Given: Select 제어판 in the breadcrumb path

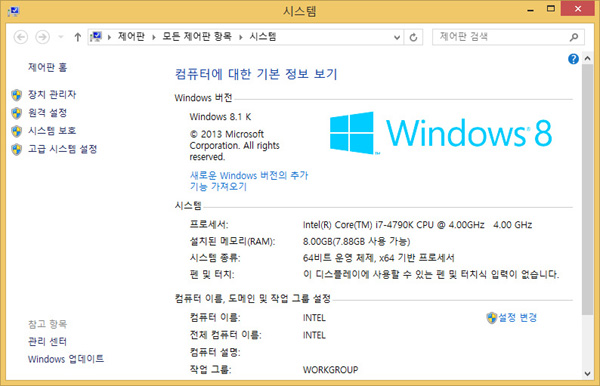Looking at the screenshot, I should point(131,37).
